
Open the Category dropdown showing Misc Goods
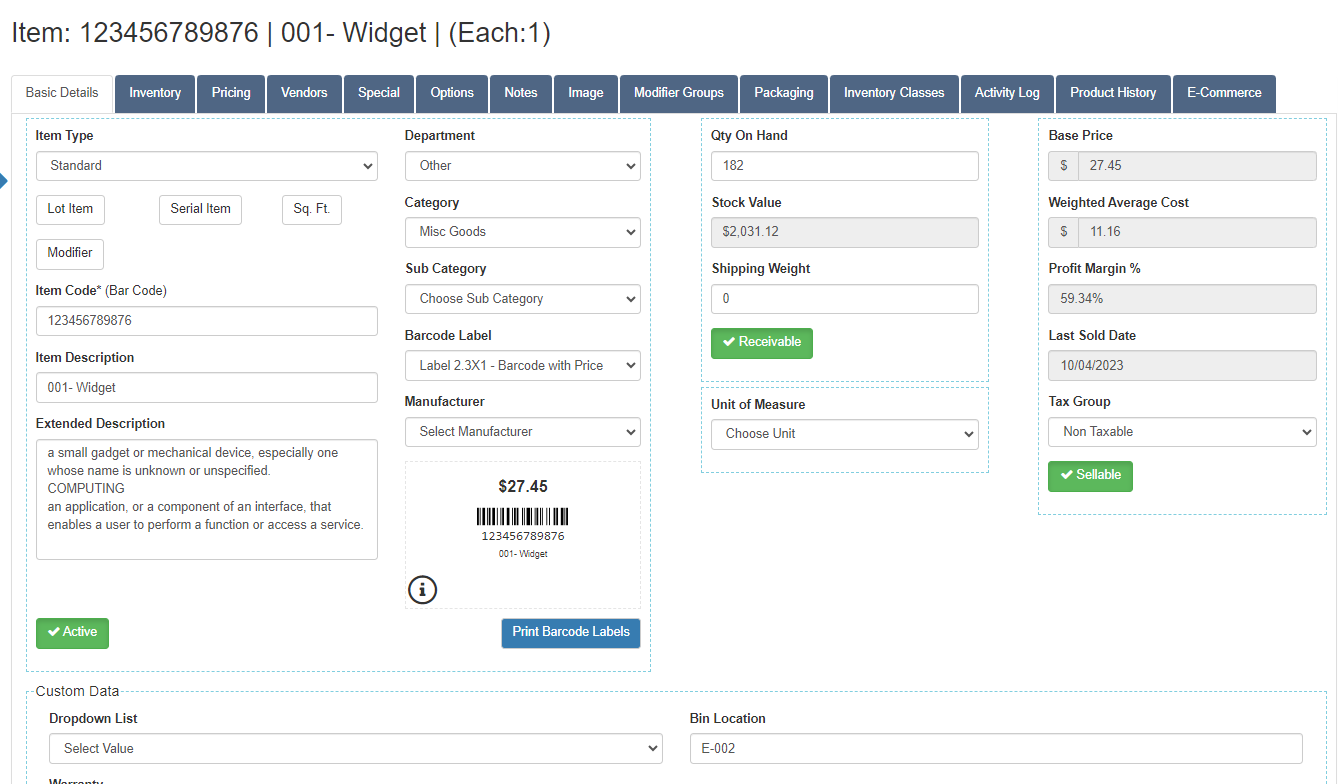[522, 232]
